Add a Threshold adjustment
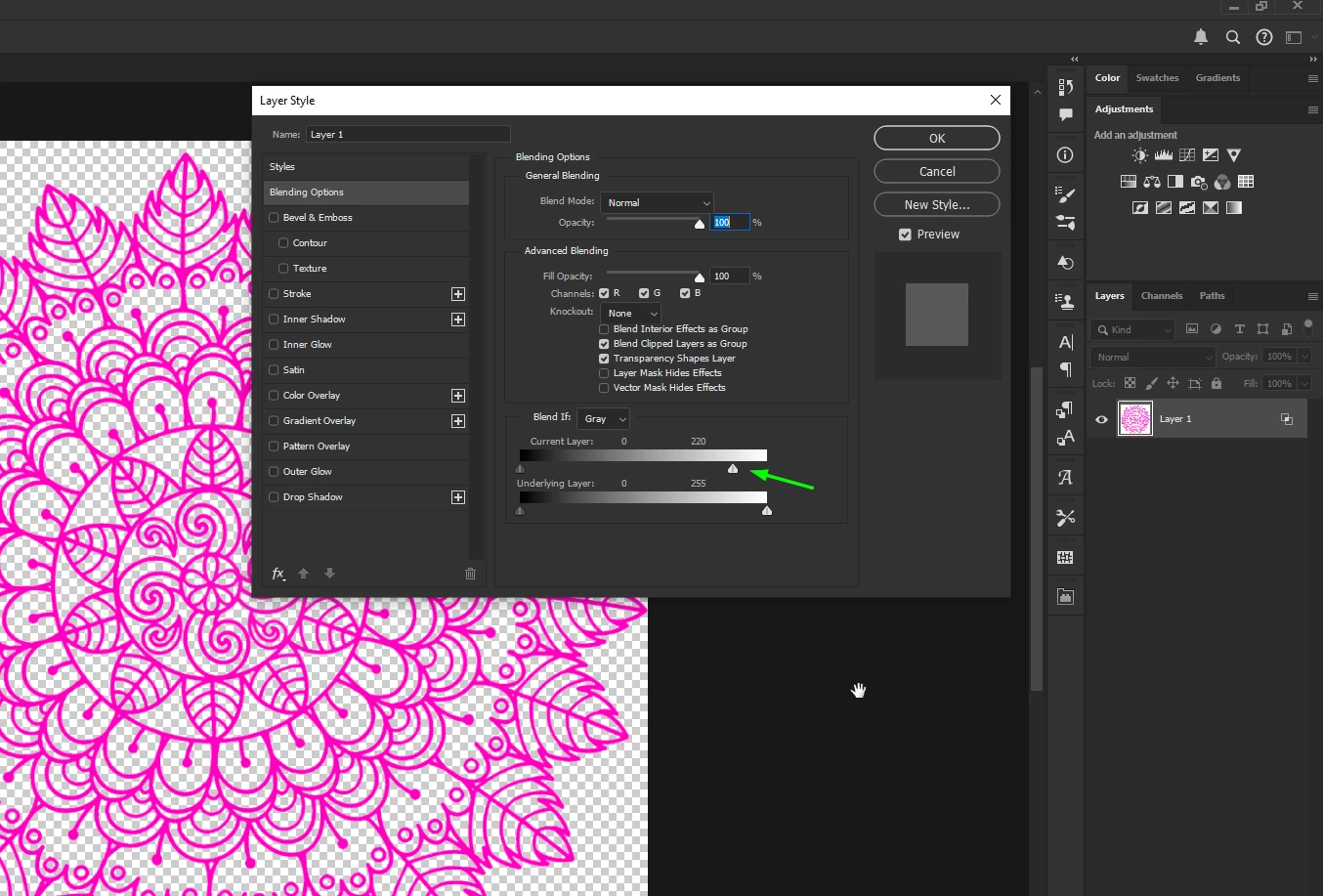The width and height of the screenshot is (1323, 896). (x=1187, y=208)
